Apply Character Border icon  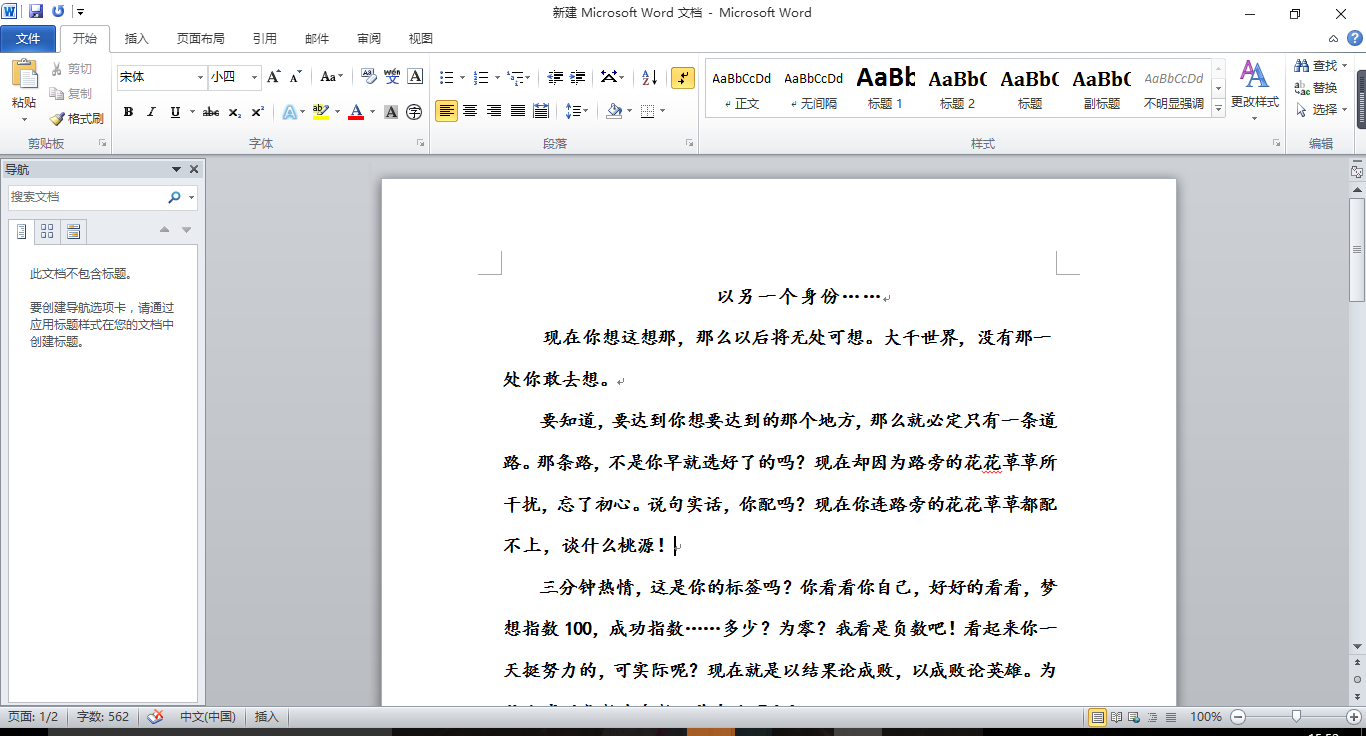[x=415, y=77]
